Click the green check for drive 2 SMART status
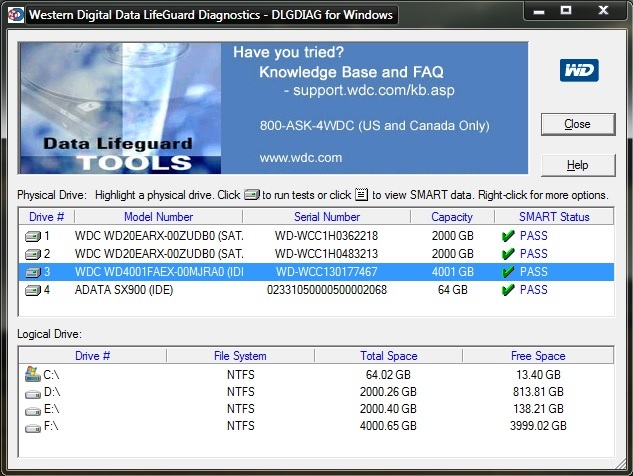The width and height of the screenshot is (633, 476). pos(508,254)
